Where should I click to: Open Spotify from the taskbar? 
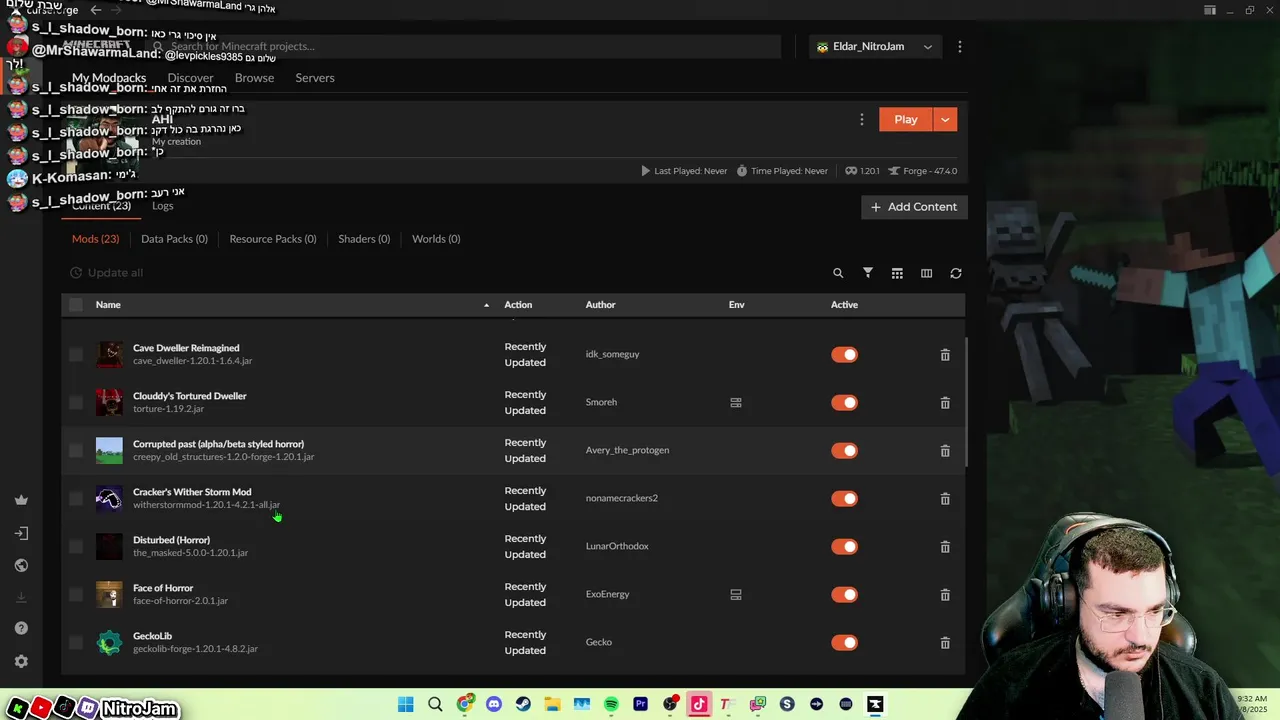[611, 705]
